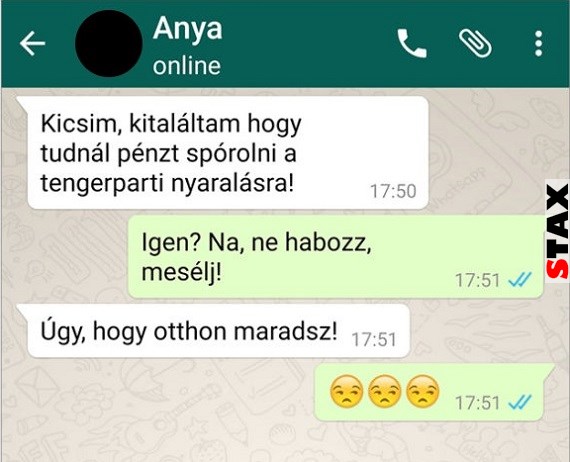Click the last unamused emoji
The height and width of the screenshot is (462, 570).
[422, 391]
